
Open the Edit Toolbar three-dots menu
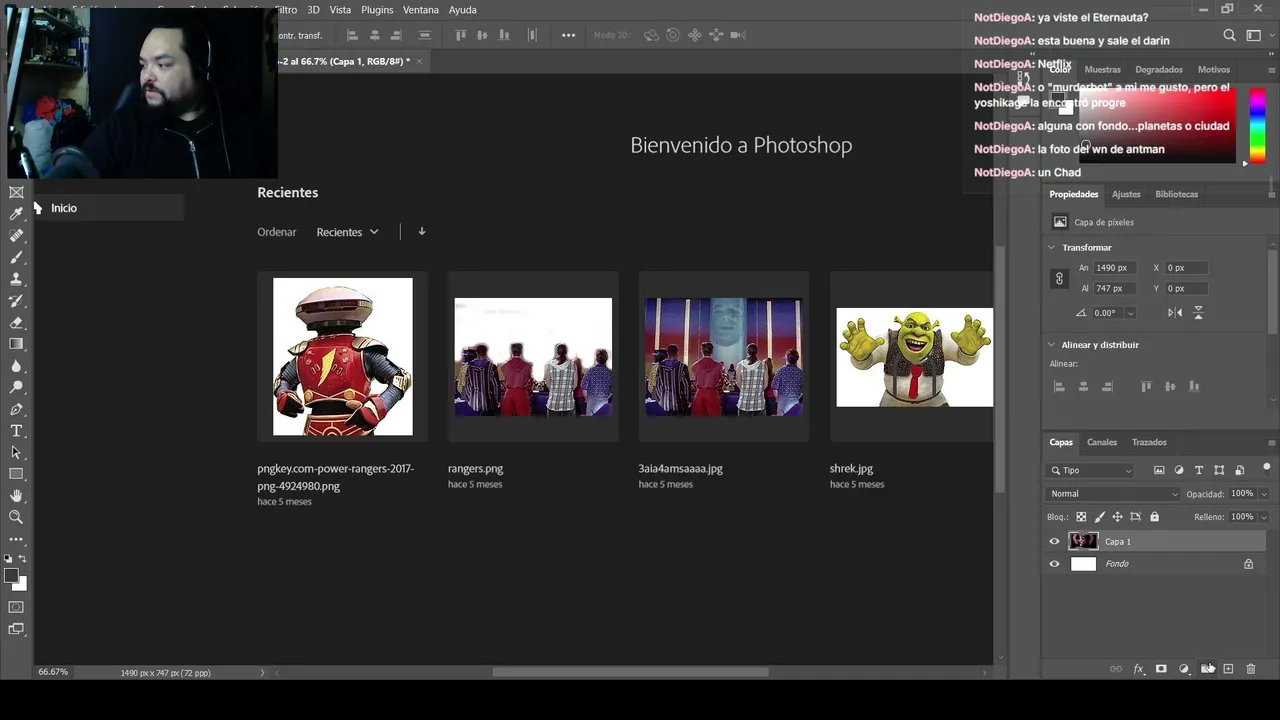click(x=16, y=539)
